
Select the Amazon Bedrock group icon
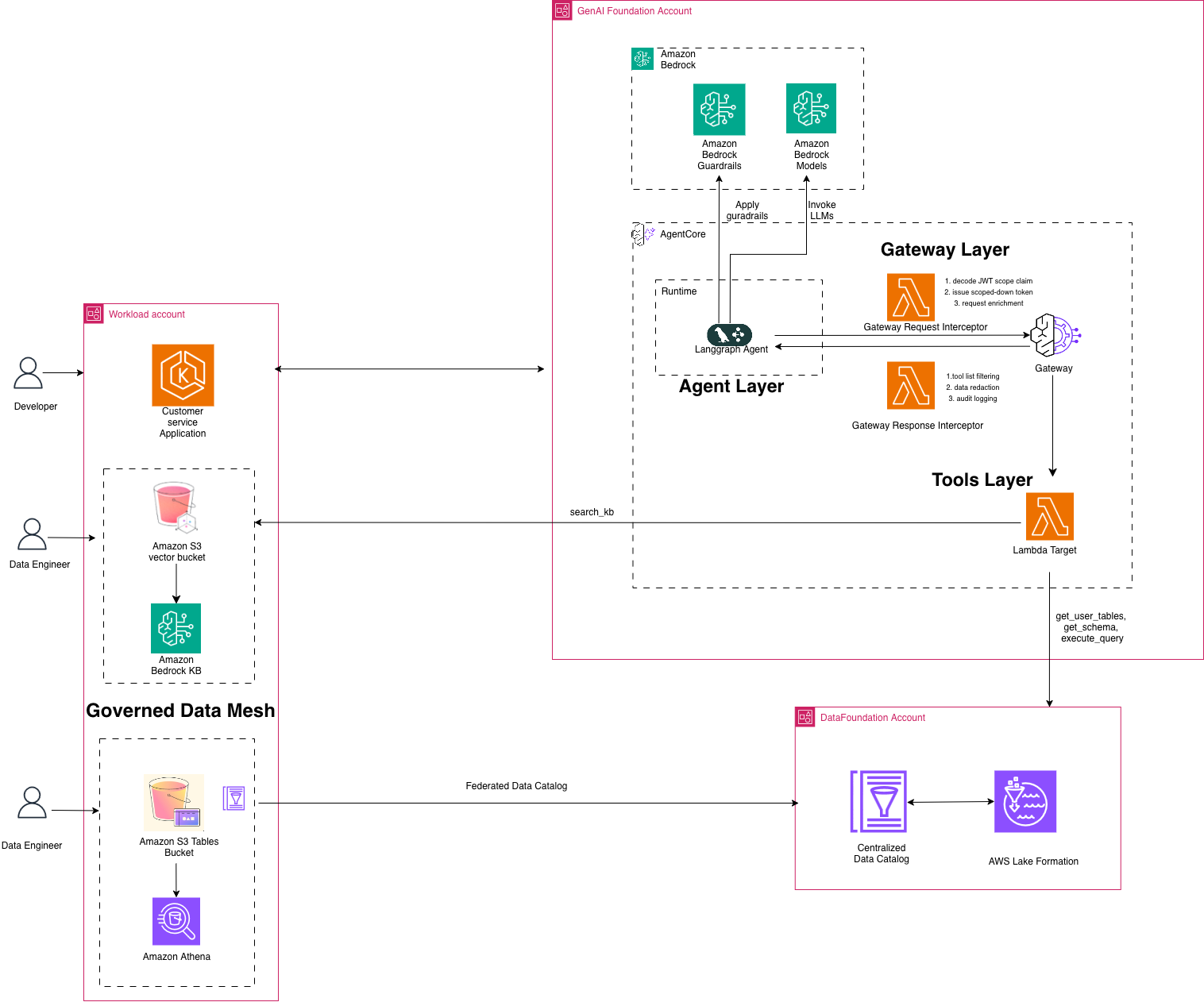642,58
